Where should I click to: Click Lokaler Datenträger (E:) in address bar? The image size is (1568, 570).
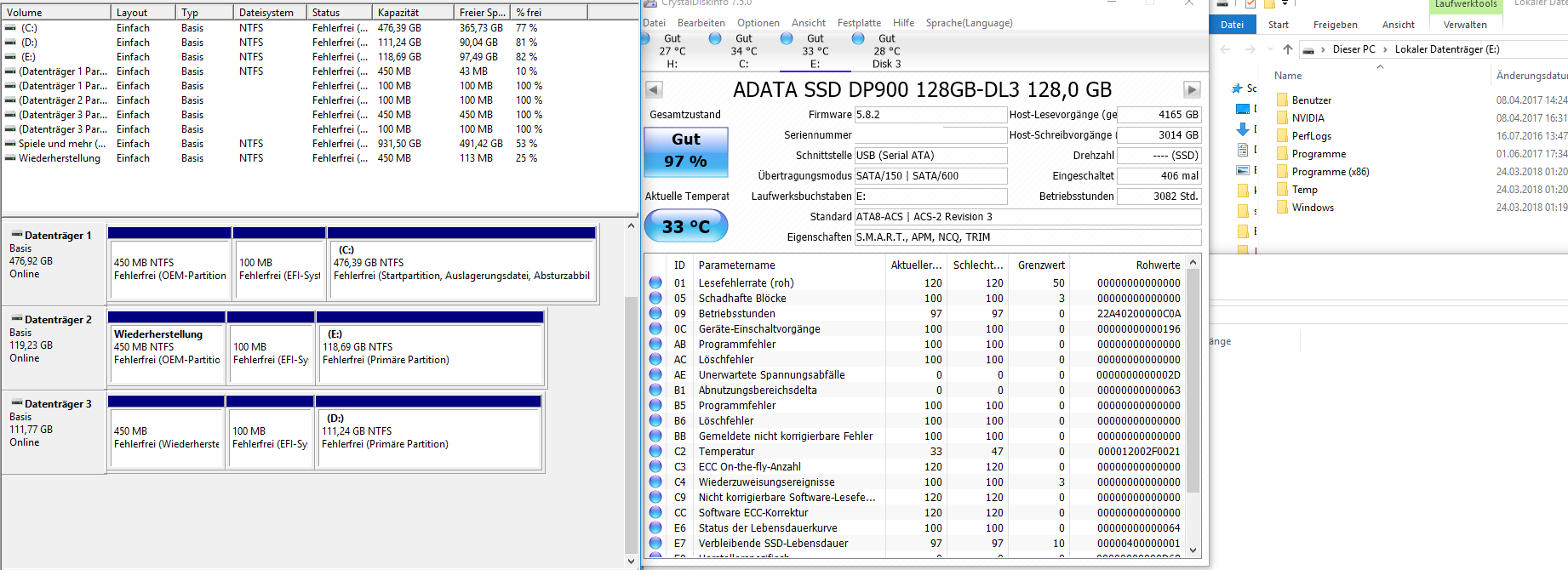tap(1447, 49)
